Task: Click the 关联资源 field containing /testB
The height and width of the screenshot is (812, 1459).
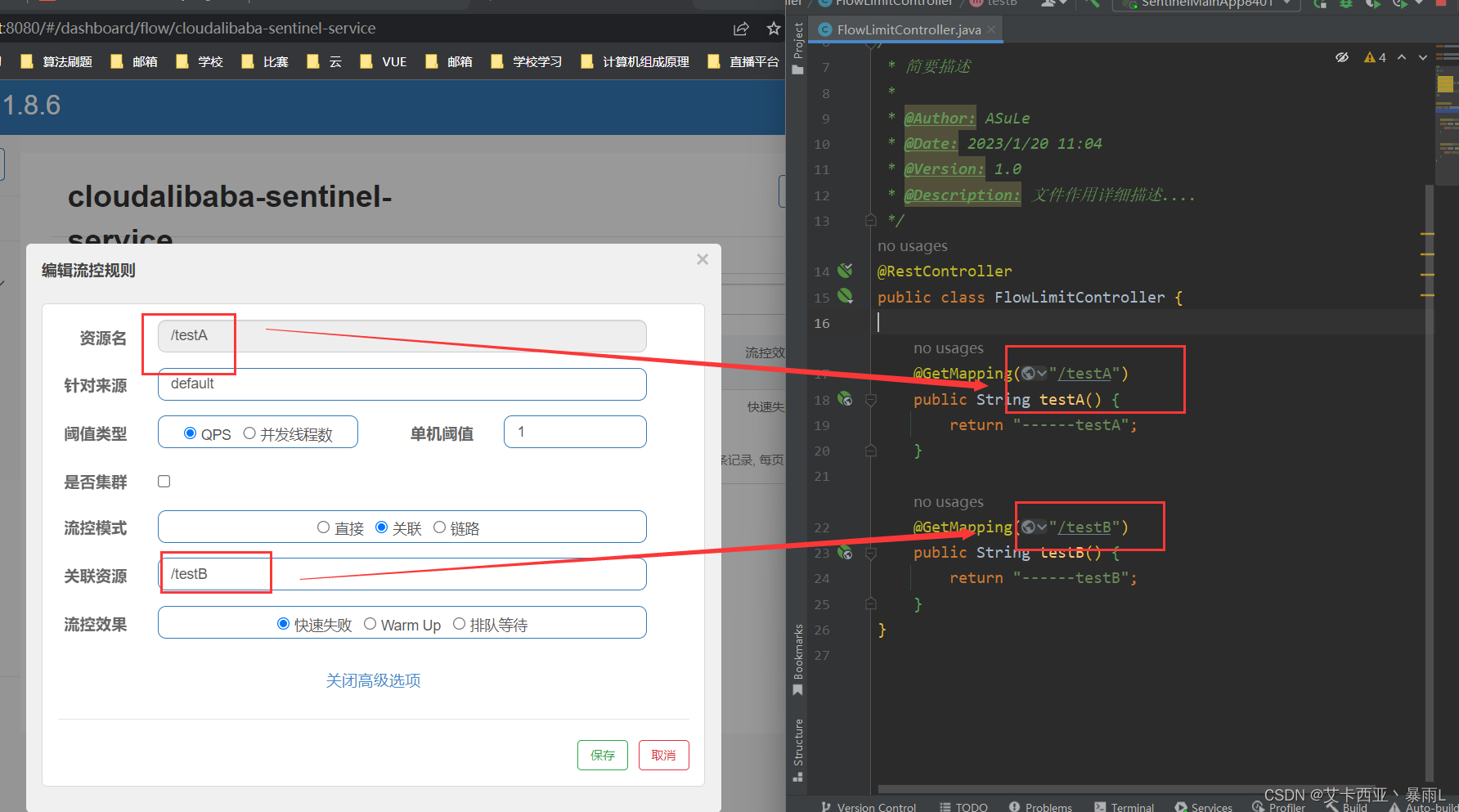Action: coord(402,574)
